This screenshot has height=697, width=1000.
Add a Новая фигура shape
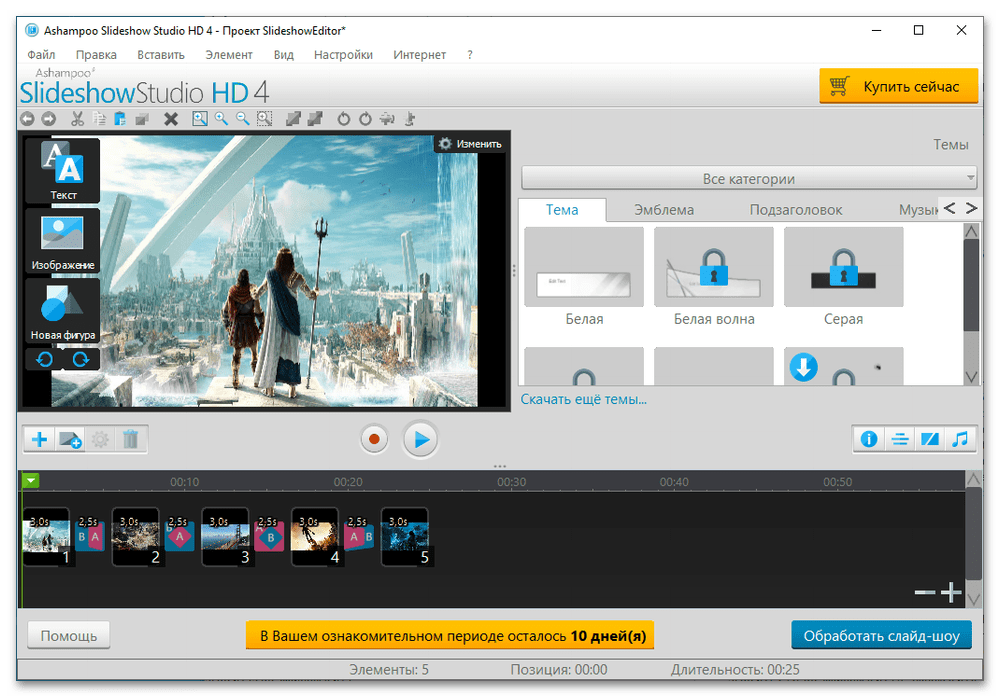point(63,311)
